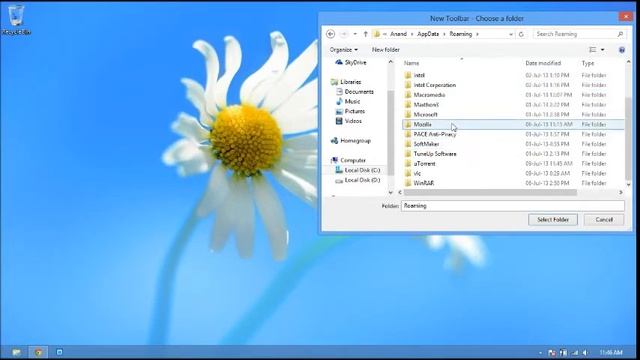Image resolution: width=640 pixels, height=360 pixels.
Task: Select SkyDrive in navigation pane
Action: pyautogui.click(x=351, y=62)
